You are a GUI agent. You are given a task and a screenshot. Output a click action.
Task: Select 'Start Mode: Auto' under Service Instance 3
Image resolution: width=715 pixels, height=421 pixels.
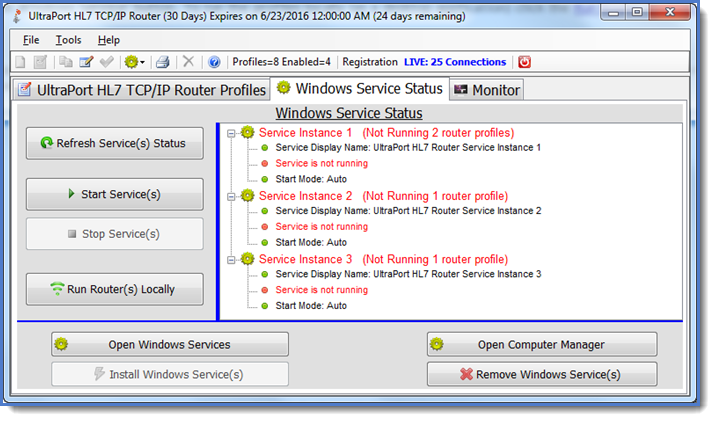click(311, 306)
